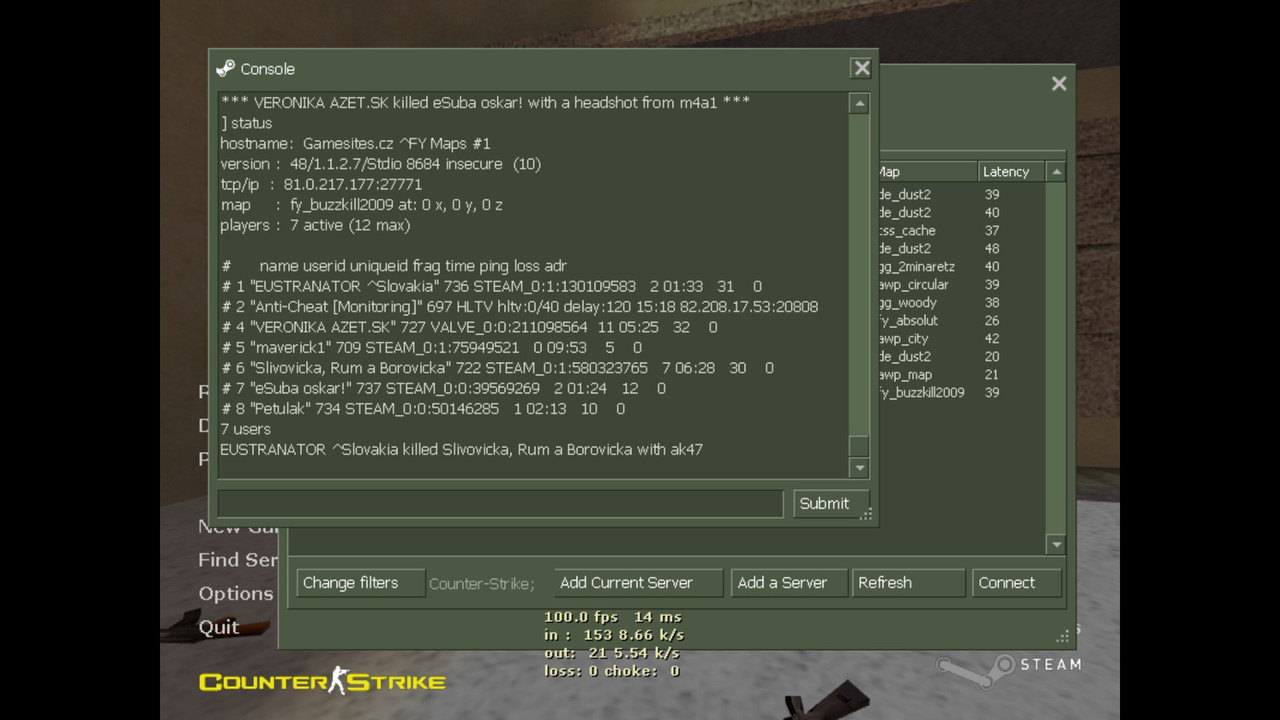Image resolution: width=1280 pixels, height=720 pixels.
Task: Select de_dust2 row with latency 39
Action: tap(960, 195)
